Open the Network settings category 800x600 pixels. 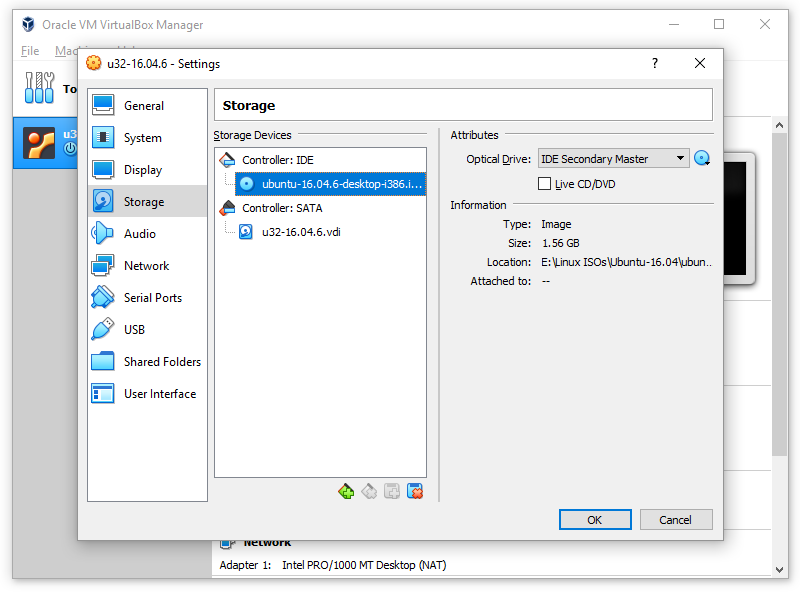click(x=146, y=266)
